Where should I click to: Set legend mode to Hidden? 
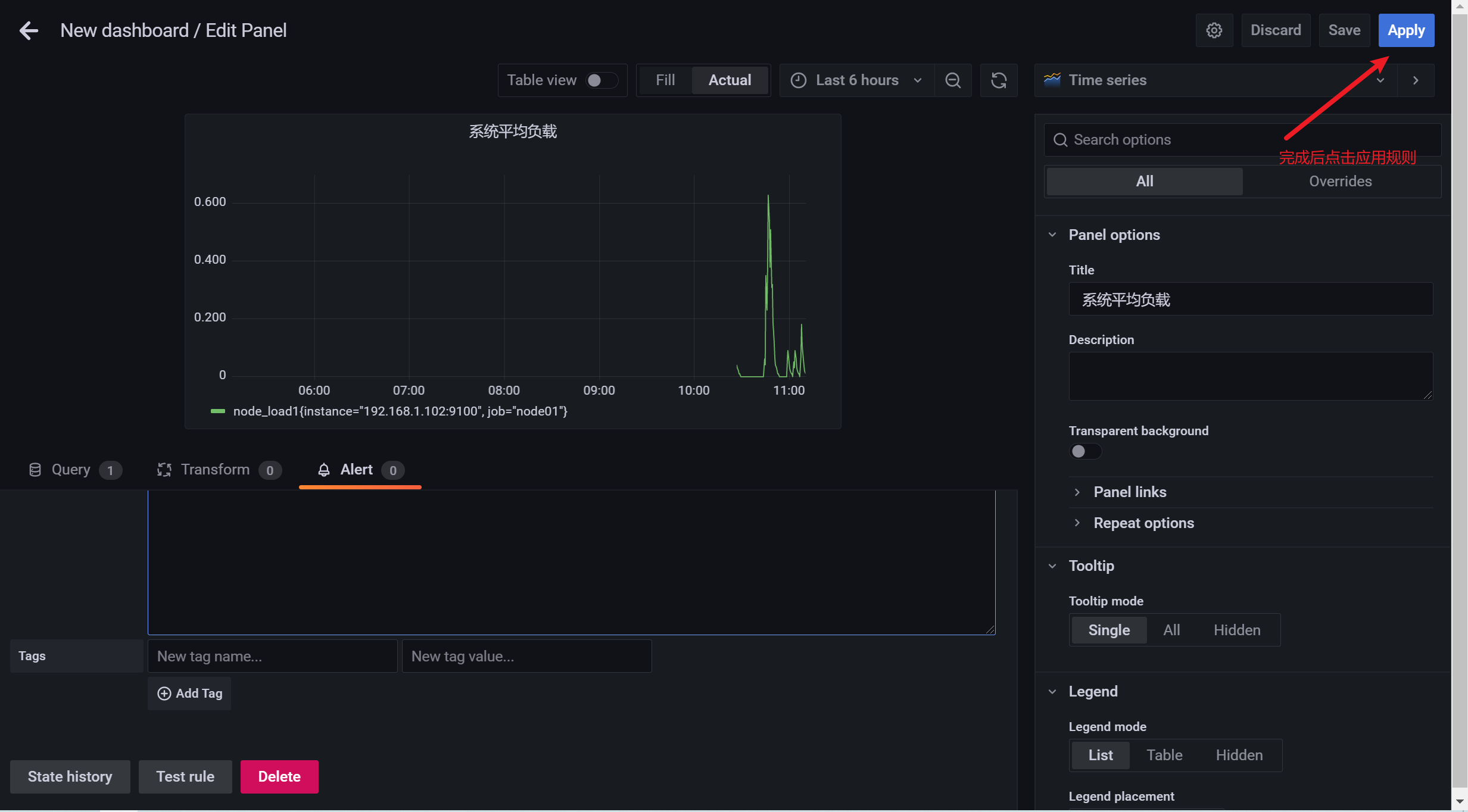[x=1239, y=755]
